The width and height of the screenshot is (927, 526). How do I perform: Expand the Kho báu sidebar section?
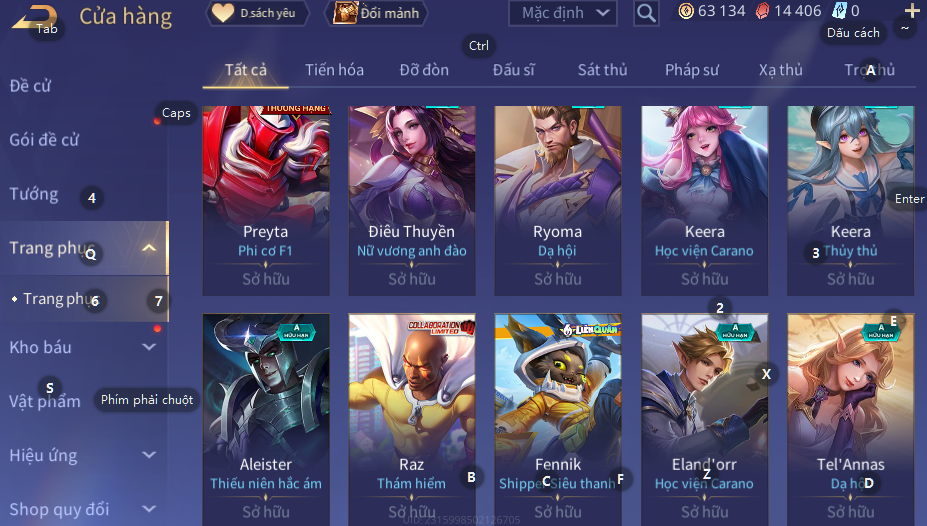click(149, 347)
